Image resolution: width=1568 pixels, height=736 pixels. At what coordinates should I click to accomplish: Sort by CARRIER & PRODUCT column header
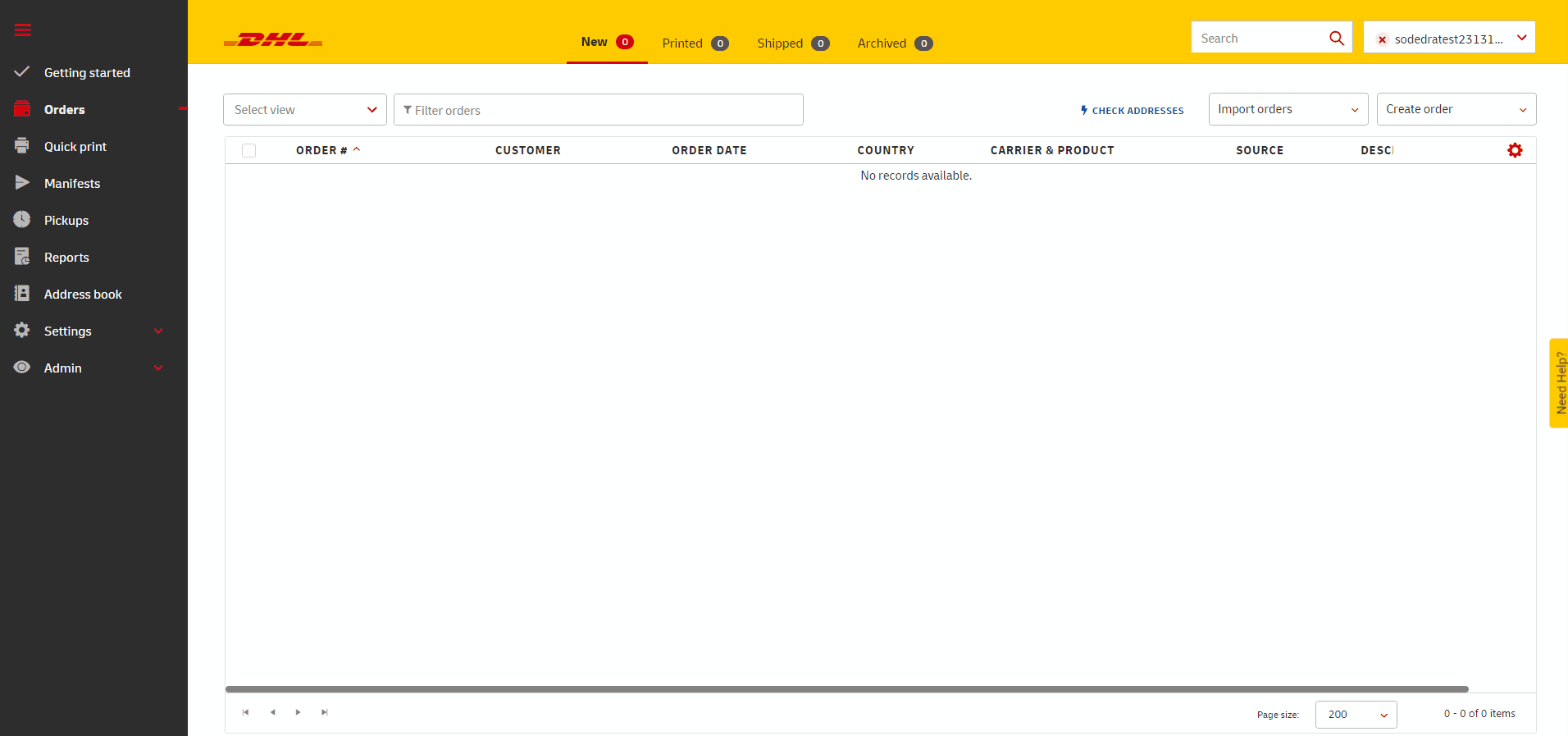click(x=1052, y=150)
